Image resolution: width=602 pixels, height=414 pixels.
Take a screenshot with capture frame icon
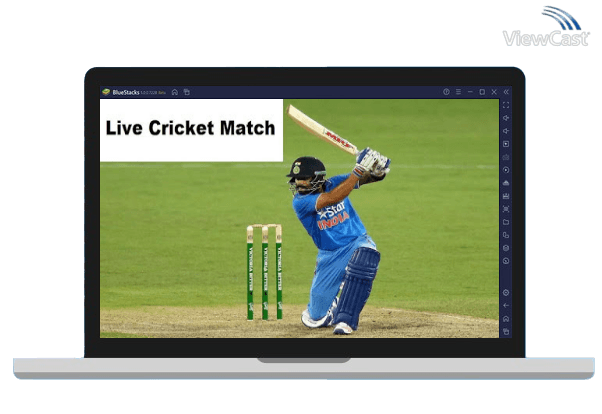pos(506,209)
